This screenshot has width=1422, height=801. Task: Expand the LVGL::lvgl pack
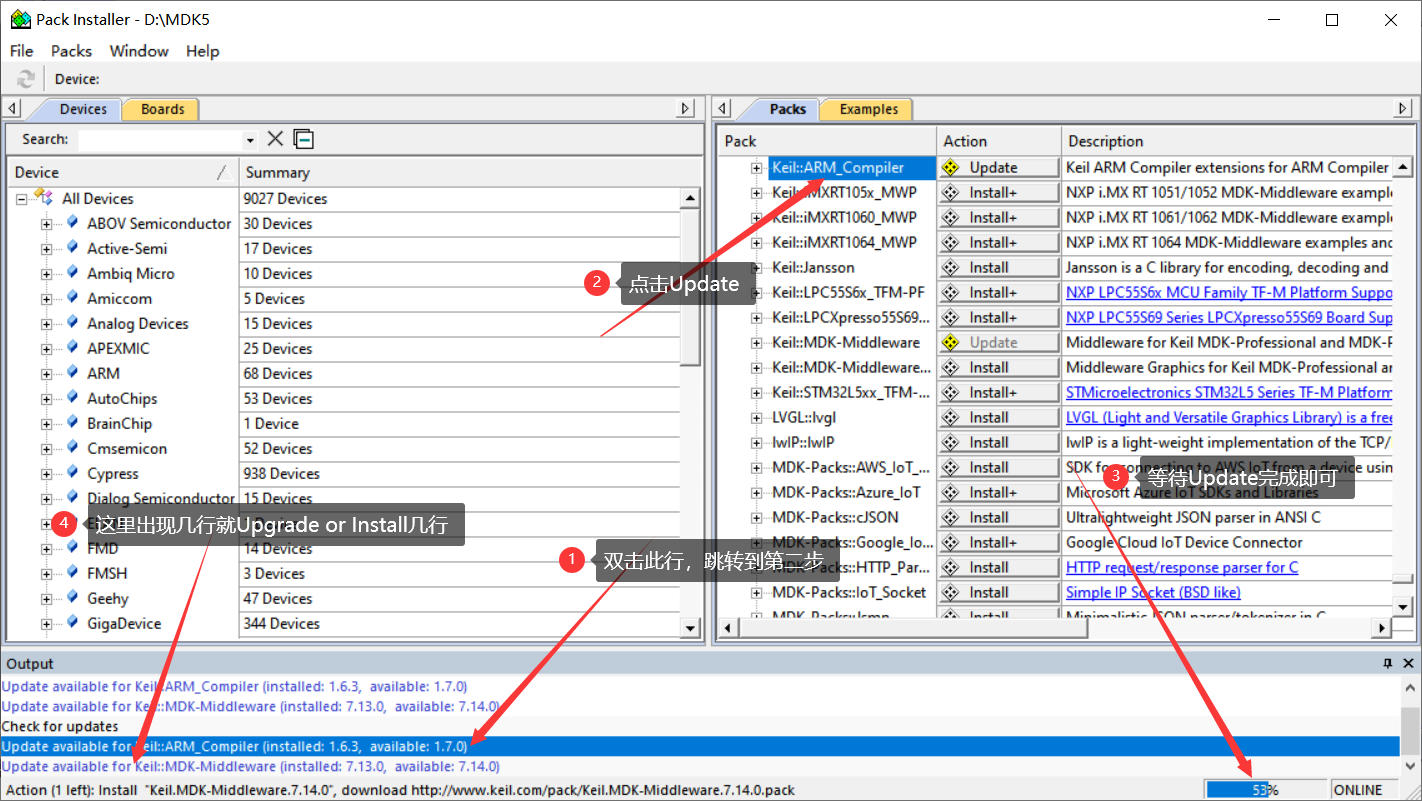(x=757, y=418)
